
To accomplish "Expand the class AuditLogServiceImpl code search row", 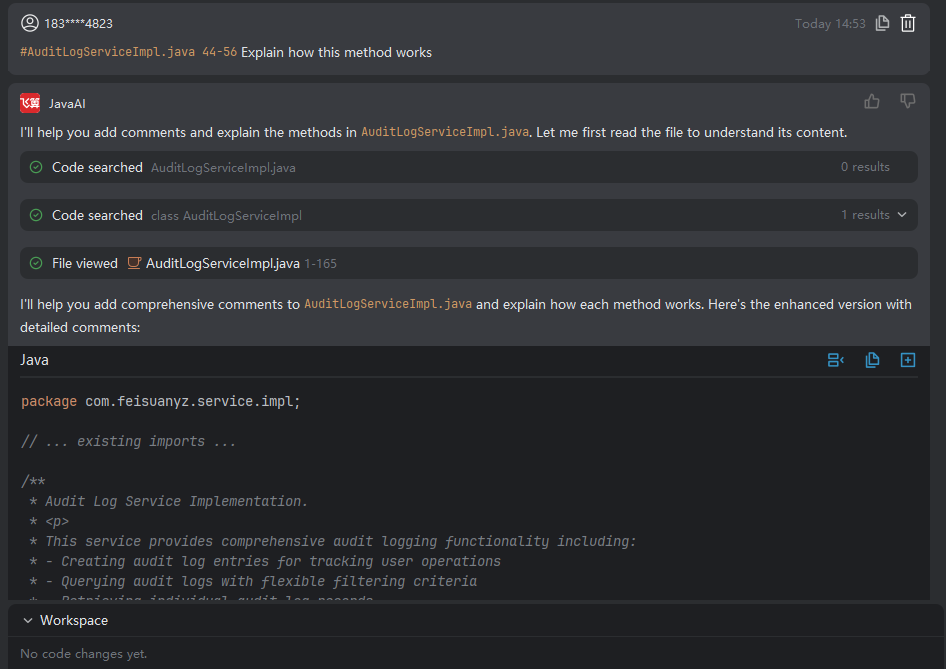I will point(226,215).
